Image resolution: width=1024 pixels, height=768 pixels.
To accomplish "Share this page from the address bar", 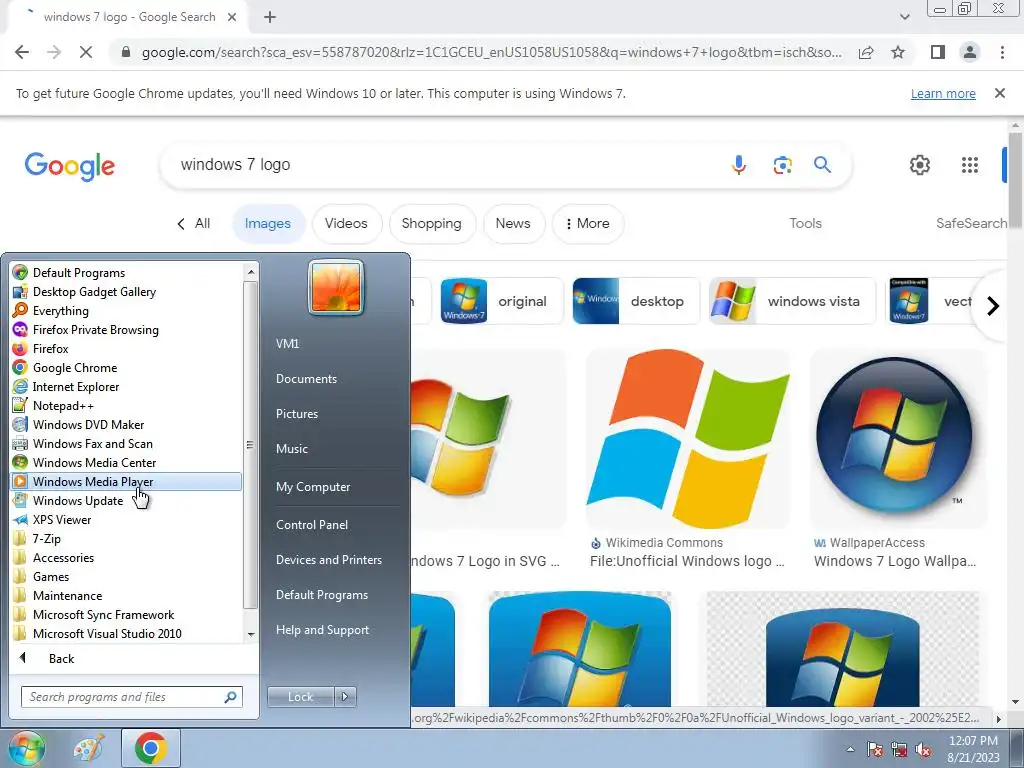I will 866,52.
